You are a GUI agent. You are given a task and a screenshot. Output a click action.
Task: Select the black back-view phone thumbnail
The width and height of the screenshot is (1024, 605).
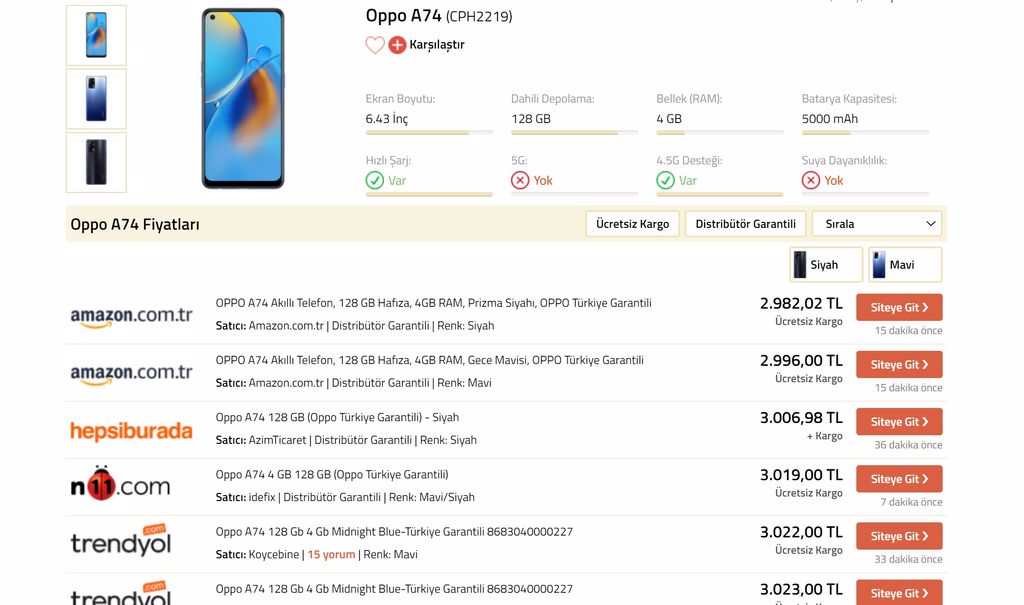coord(96,162)
